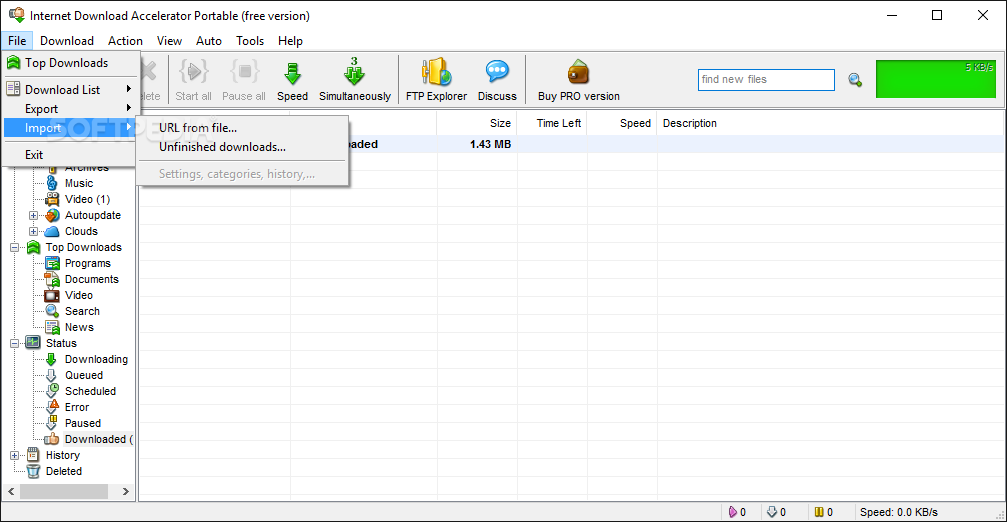Open the Tools menu
The height and width of the screenshot is (522, 1007).
(250, 40)
